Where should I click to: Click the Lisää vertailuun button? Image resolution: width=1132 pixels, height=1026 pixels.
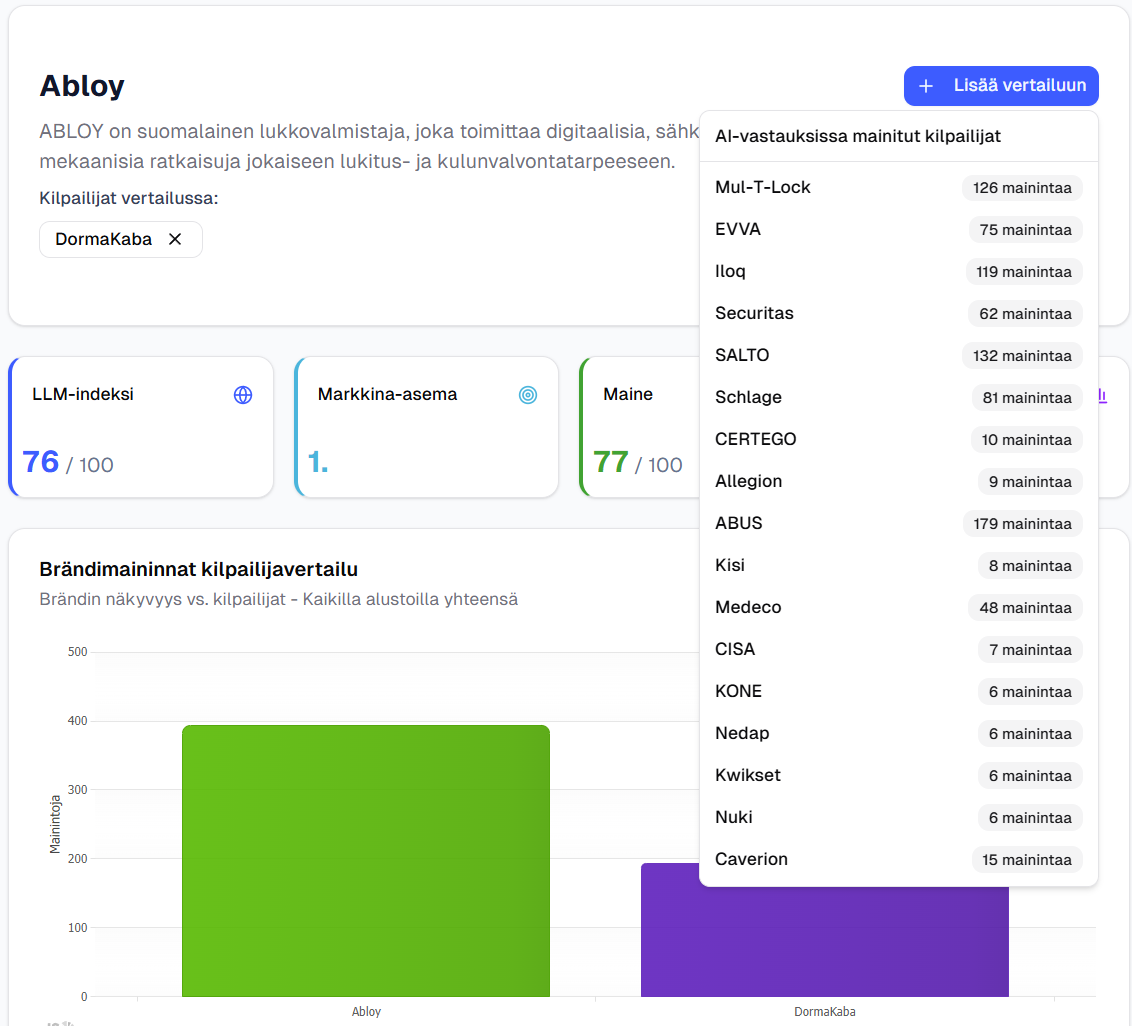click(1000, 86)
